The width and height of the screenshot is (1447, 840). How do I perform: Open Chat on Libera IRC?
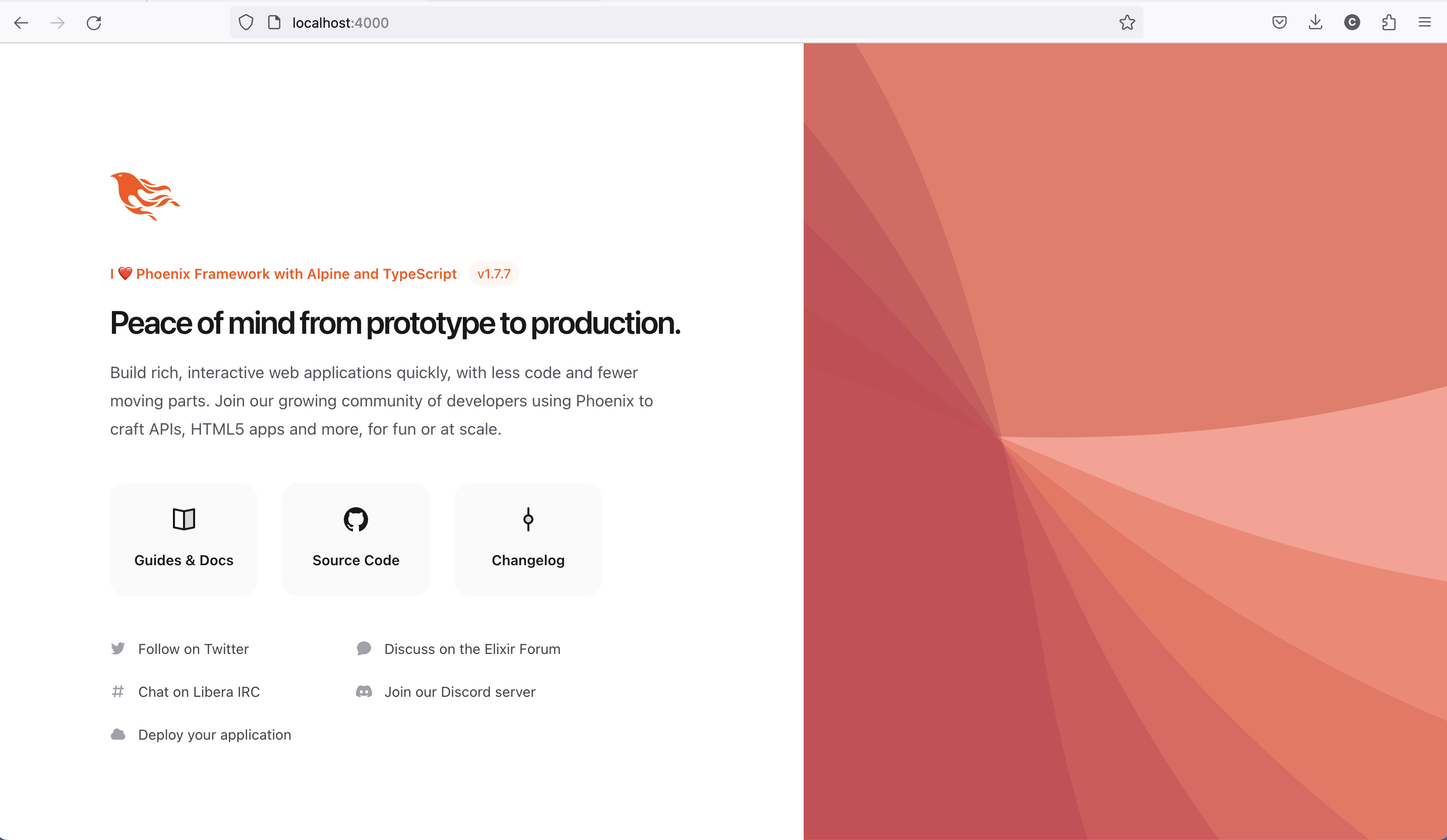coord(199,692)
